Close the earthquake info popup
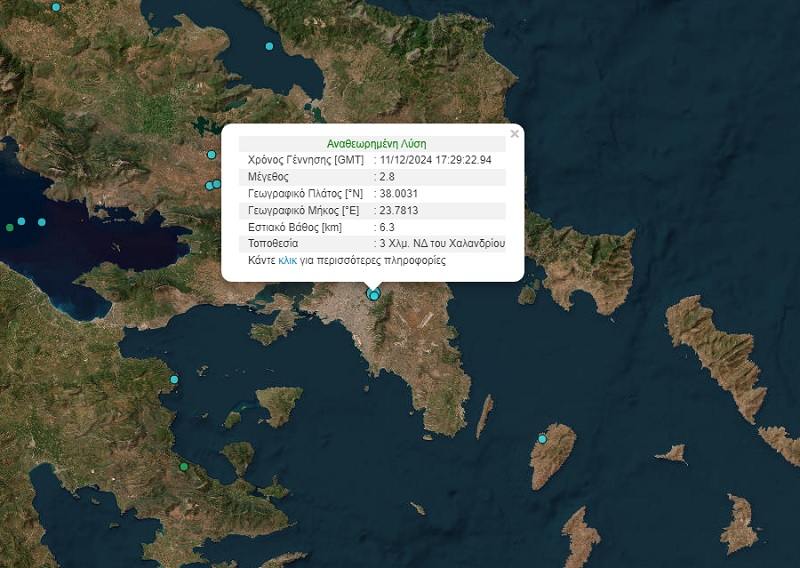This screenshot has width=800, height=568. pos(514,134)
